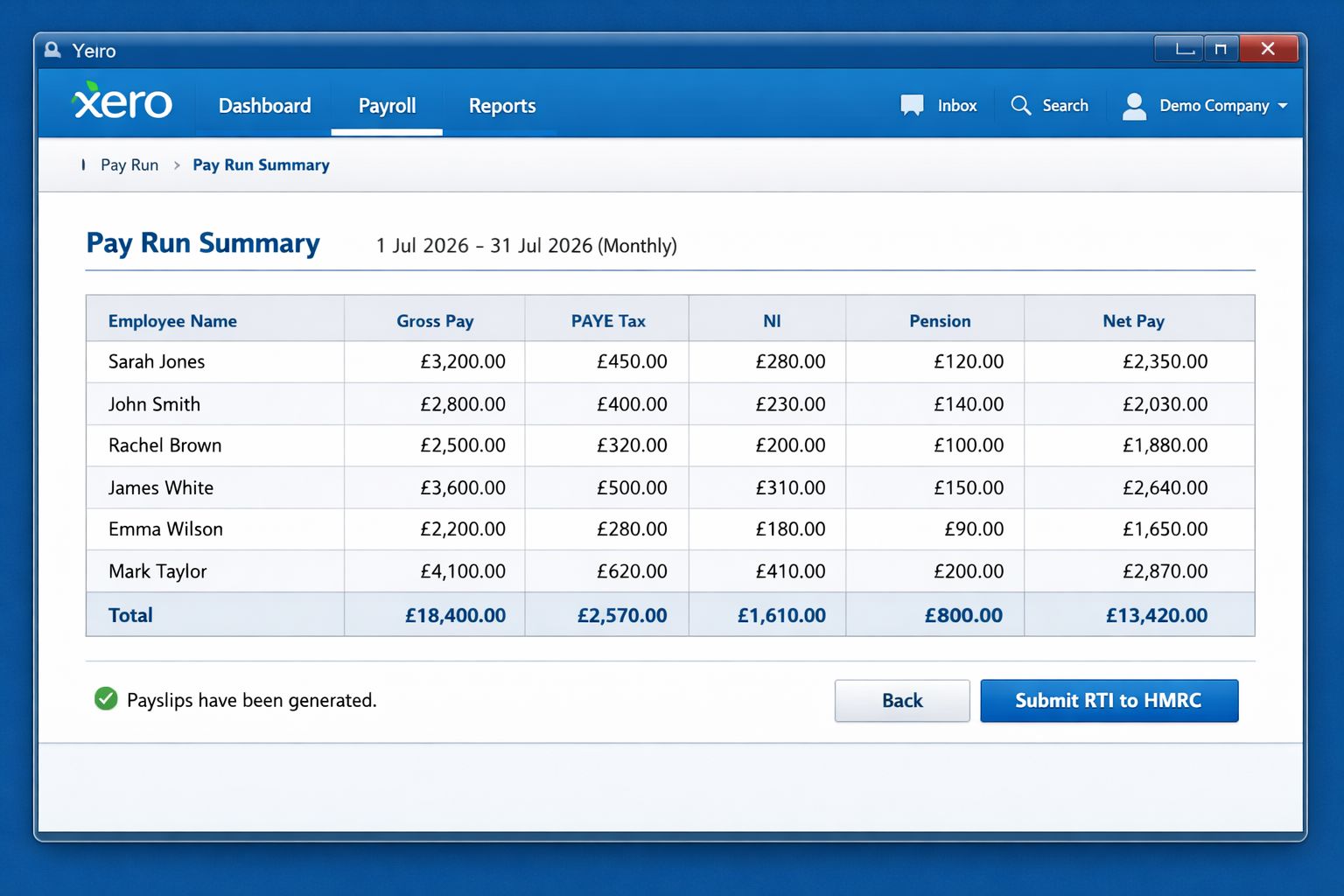
Task: Go to Pay Run breadcrumb link
Action: (129, 164)
